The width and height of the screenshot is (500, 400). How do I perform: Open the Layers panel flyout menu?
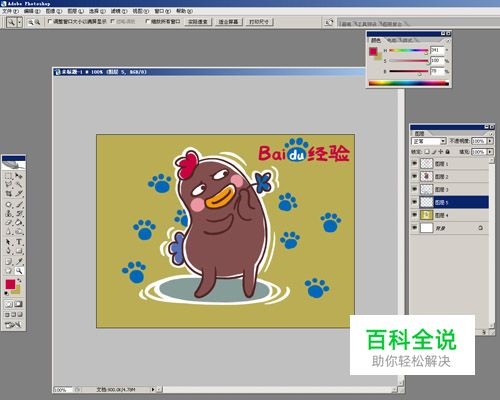pos(492,133)
